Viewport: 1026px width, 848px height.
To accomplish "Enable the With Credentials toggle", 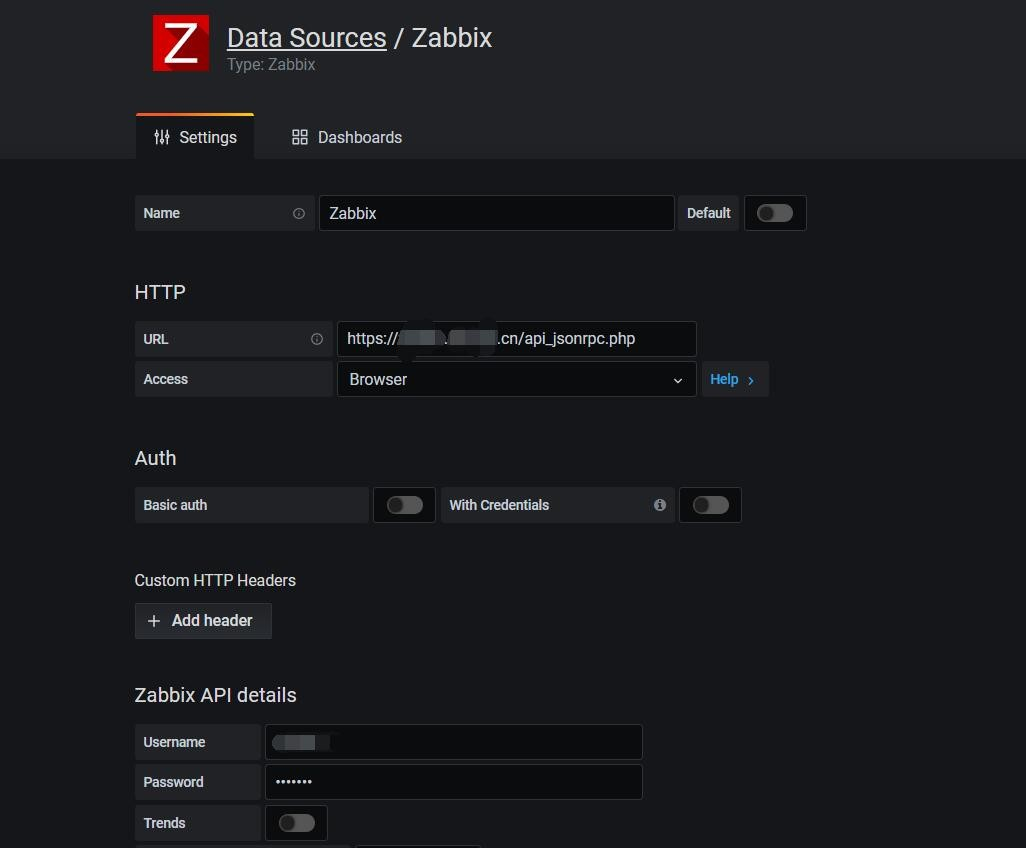I will pos(711,505).
